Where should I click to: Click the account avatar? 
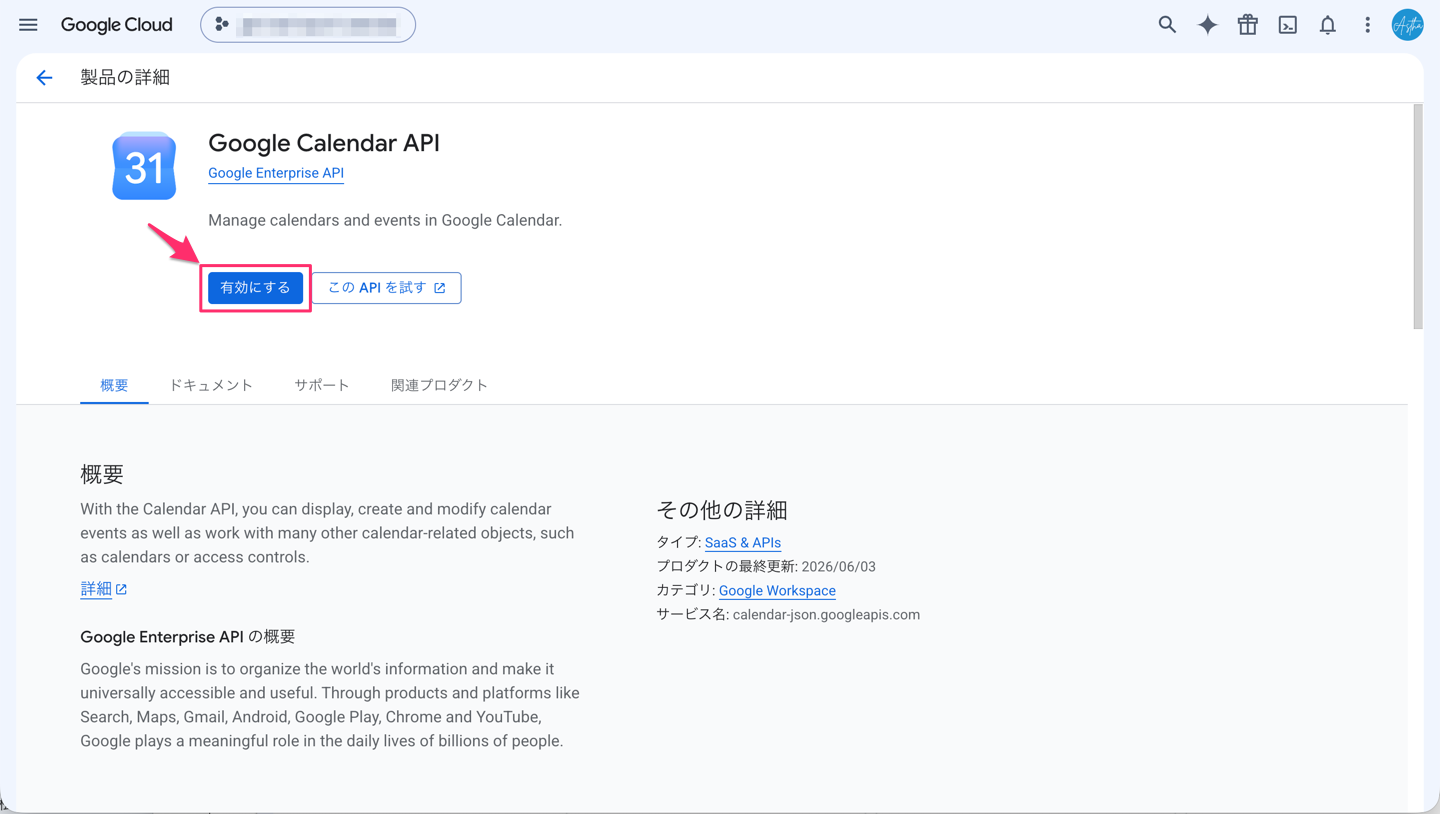point(1408,25)
